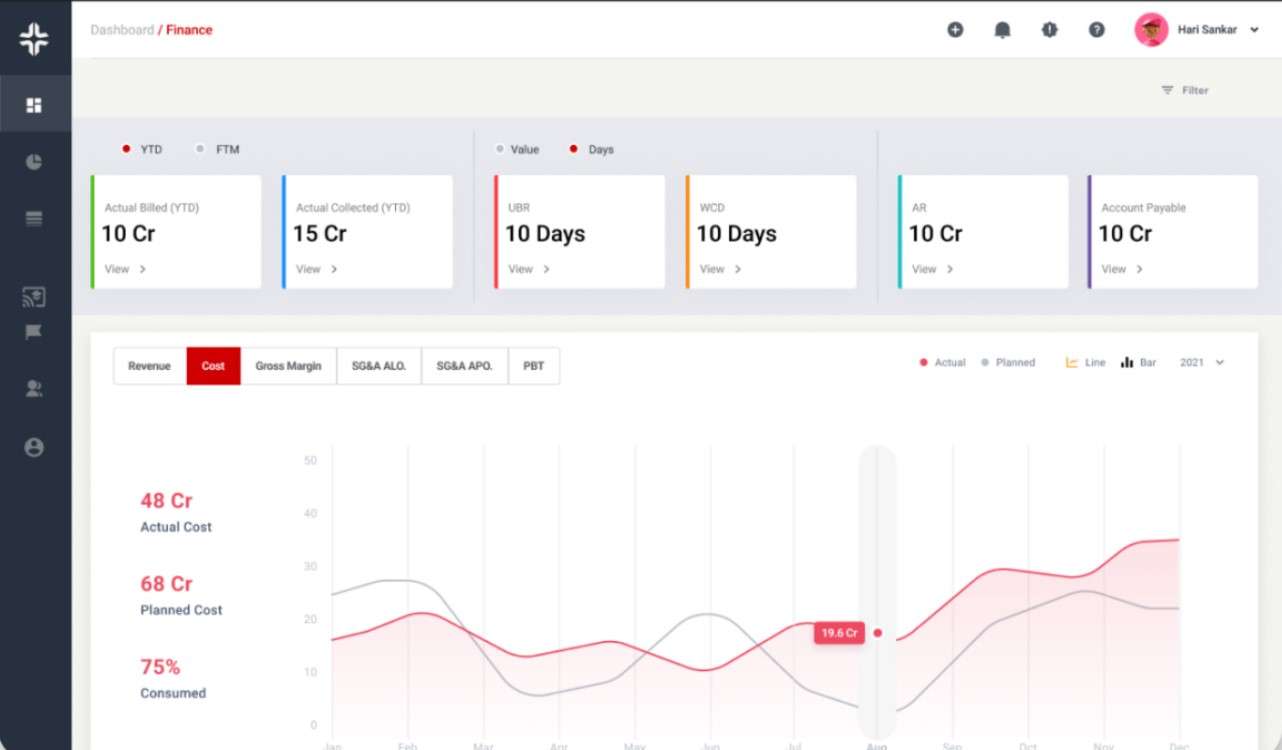
Task: Click the Dashboard breadcrumb link
Action: coord(122,30)
